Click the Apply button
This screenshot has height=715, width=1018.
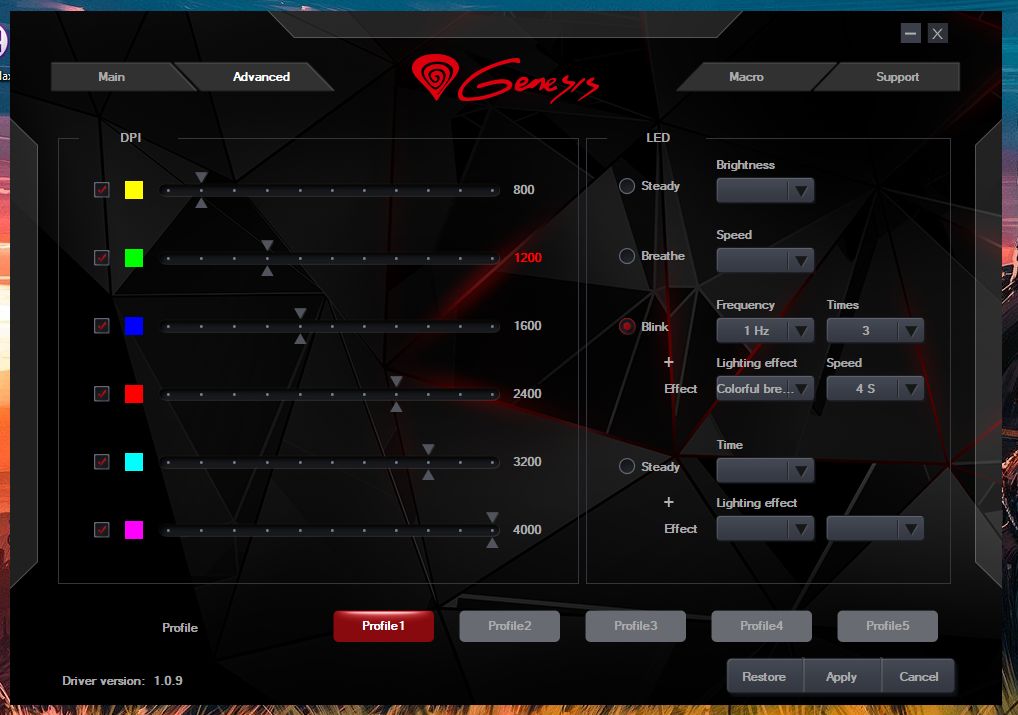pyautogui.click(x=841, y=677)
